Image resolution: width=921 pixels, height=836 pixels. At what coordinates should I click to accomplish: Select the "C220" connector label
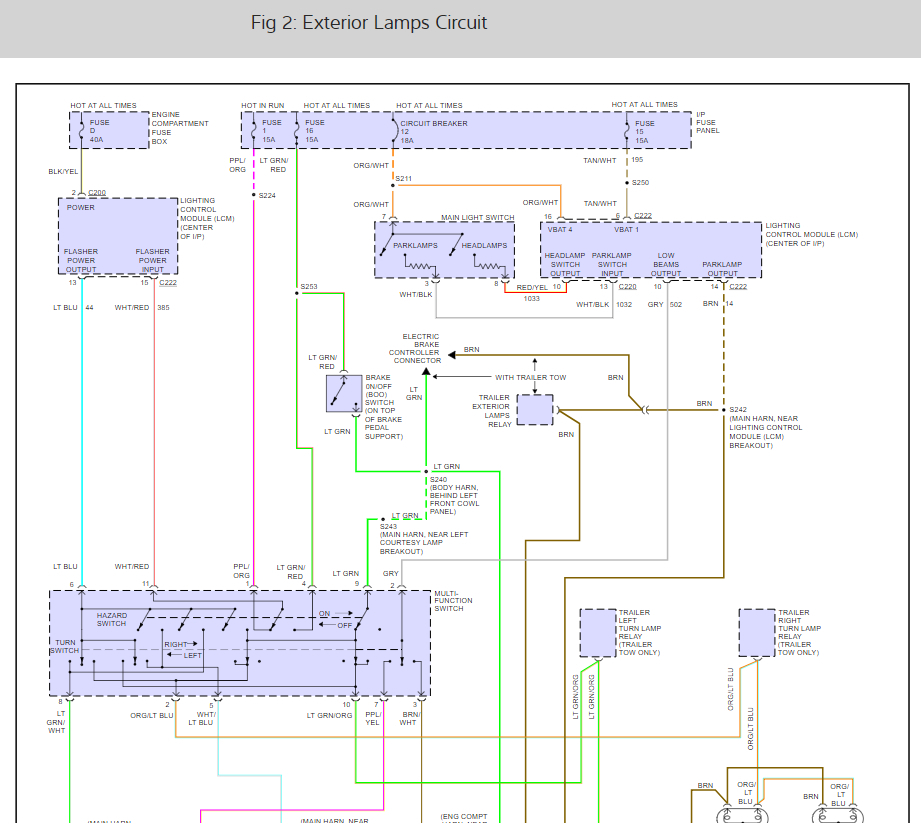click(627, 287)
